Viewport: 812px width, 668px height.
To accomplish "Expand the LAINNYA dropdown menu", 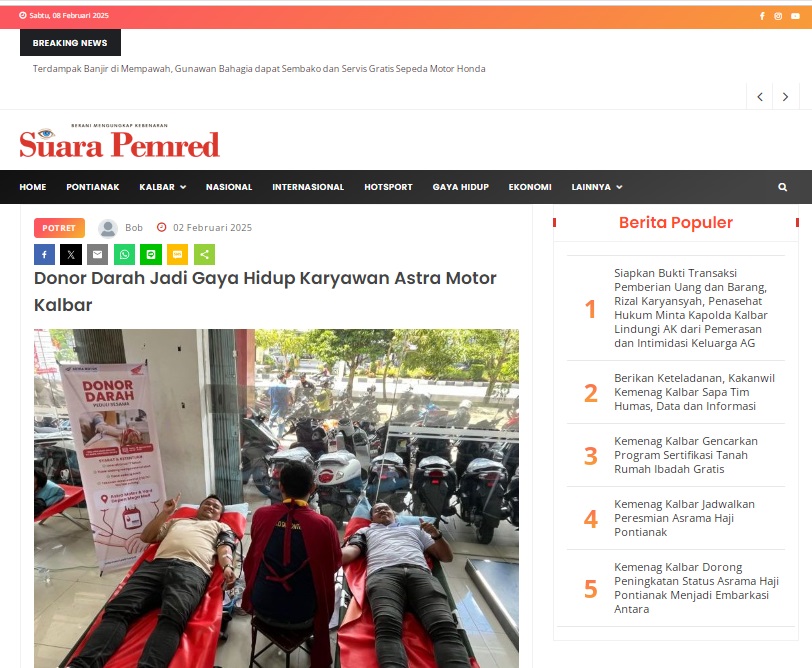I will click(597, 187).
